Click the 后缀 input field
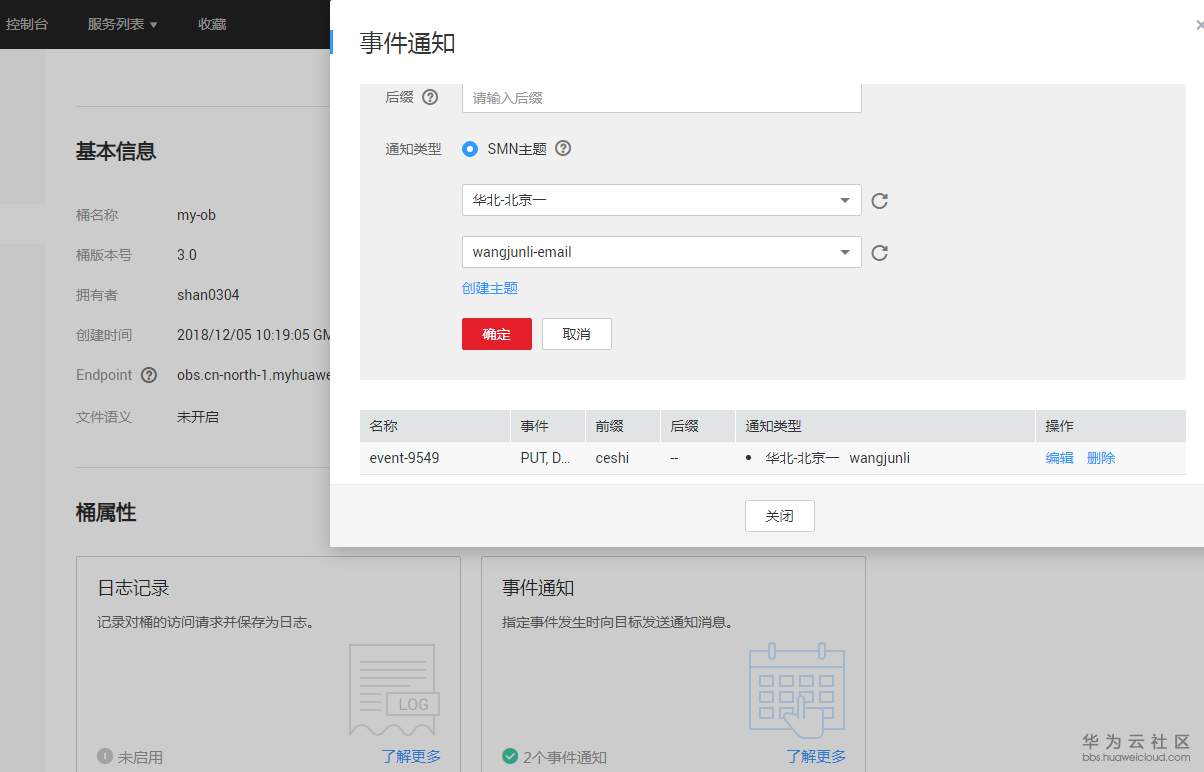Image resolution: width=1204 pixels, height=772 pixels. 661,98
